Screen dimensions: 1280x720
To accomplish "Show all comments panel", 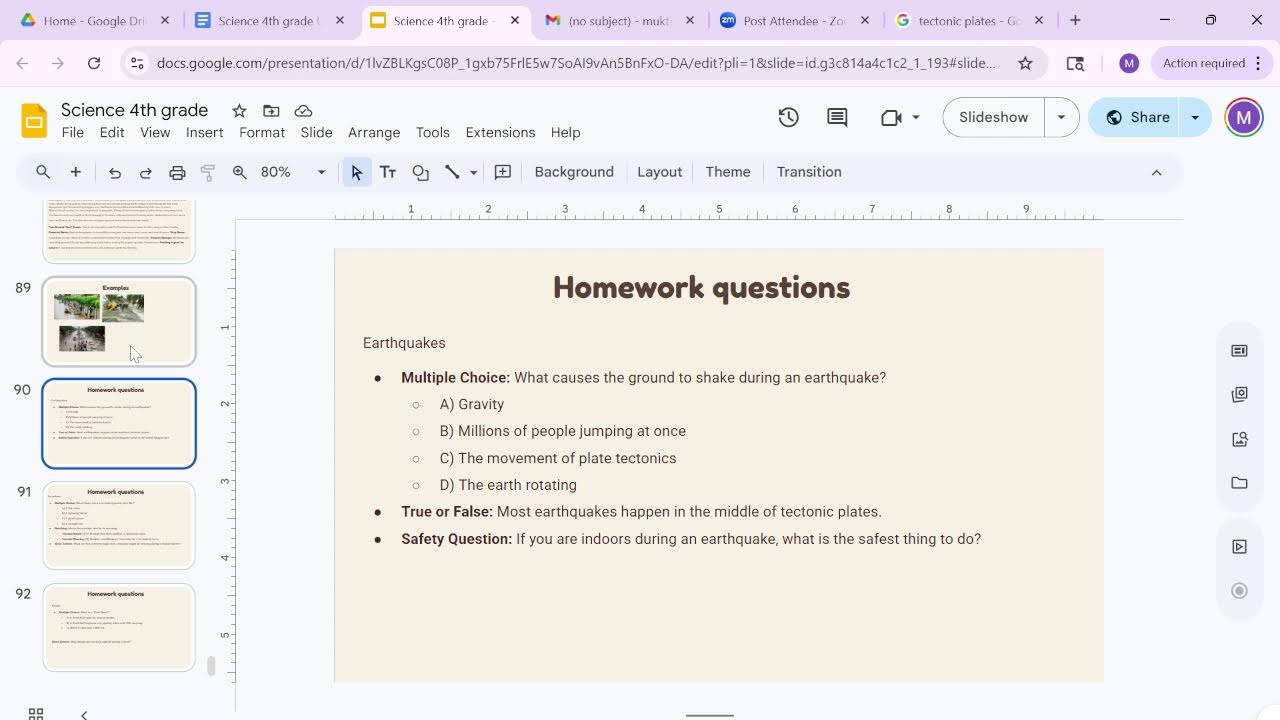I will (x=838, y=117).
